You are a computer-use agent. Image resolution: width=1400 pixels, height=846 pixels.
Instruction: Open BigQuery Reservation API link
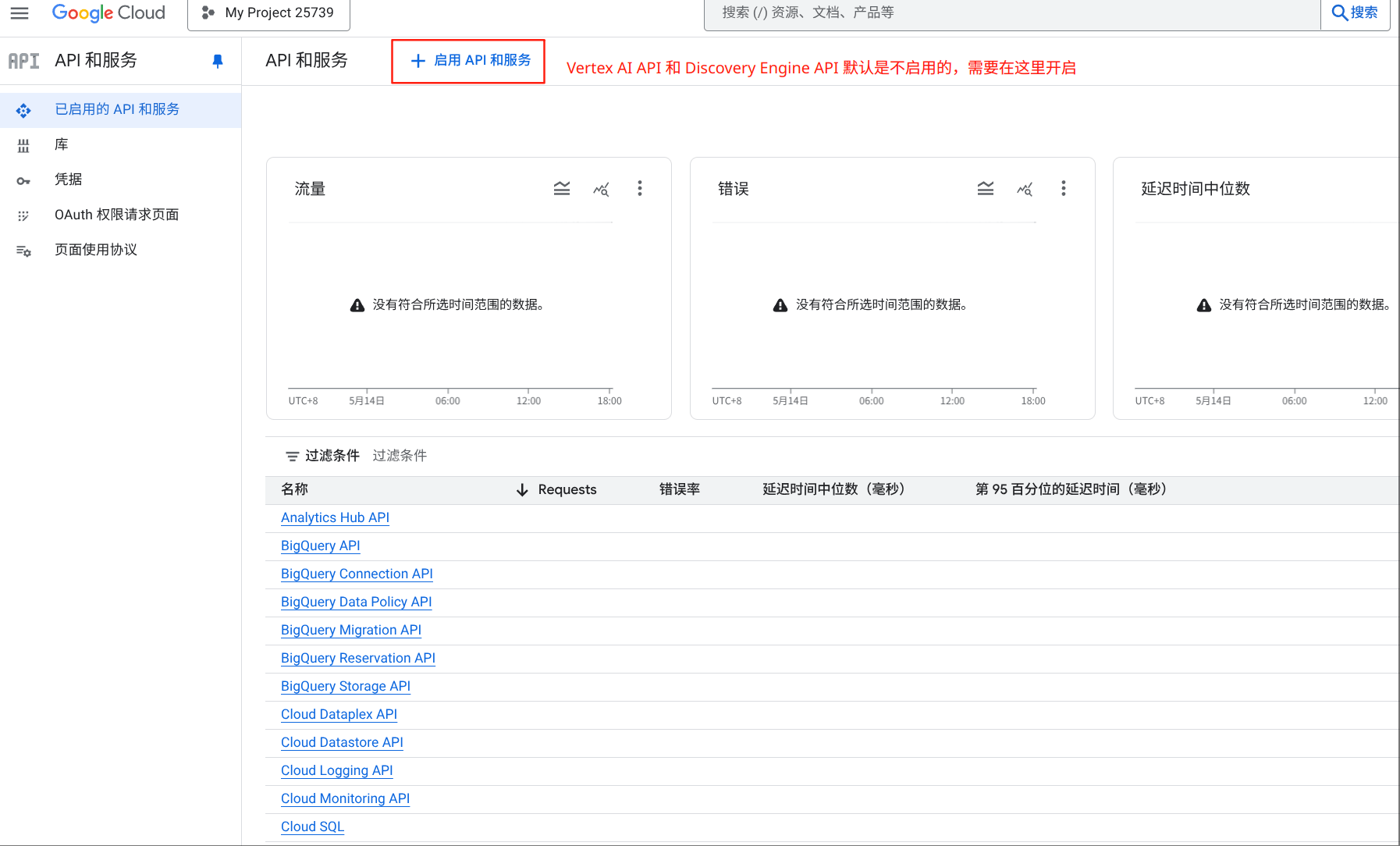[x=358, y=658]
